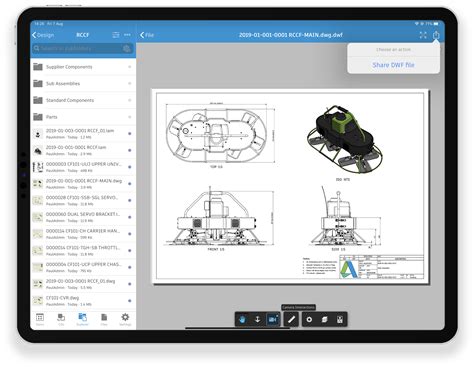This screenshot has width=474, height=367.
Task: Go back using the File button in viewer
Action: 147,35
